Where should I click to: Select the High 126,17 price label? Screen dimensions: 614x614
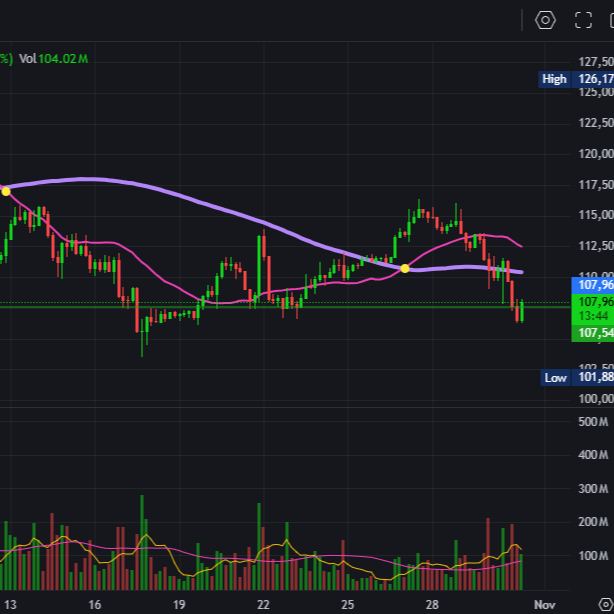tap(576, 79)
